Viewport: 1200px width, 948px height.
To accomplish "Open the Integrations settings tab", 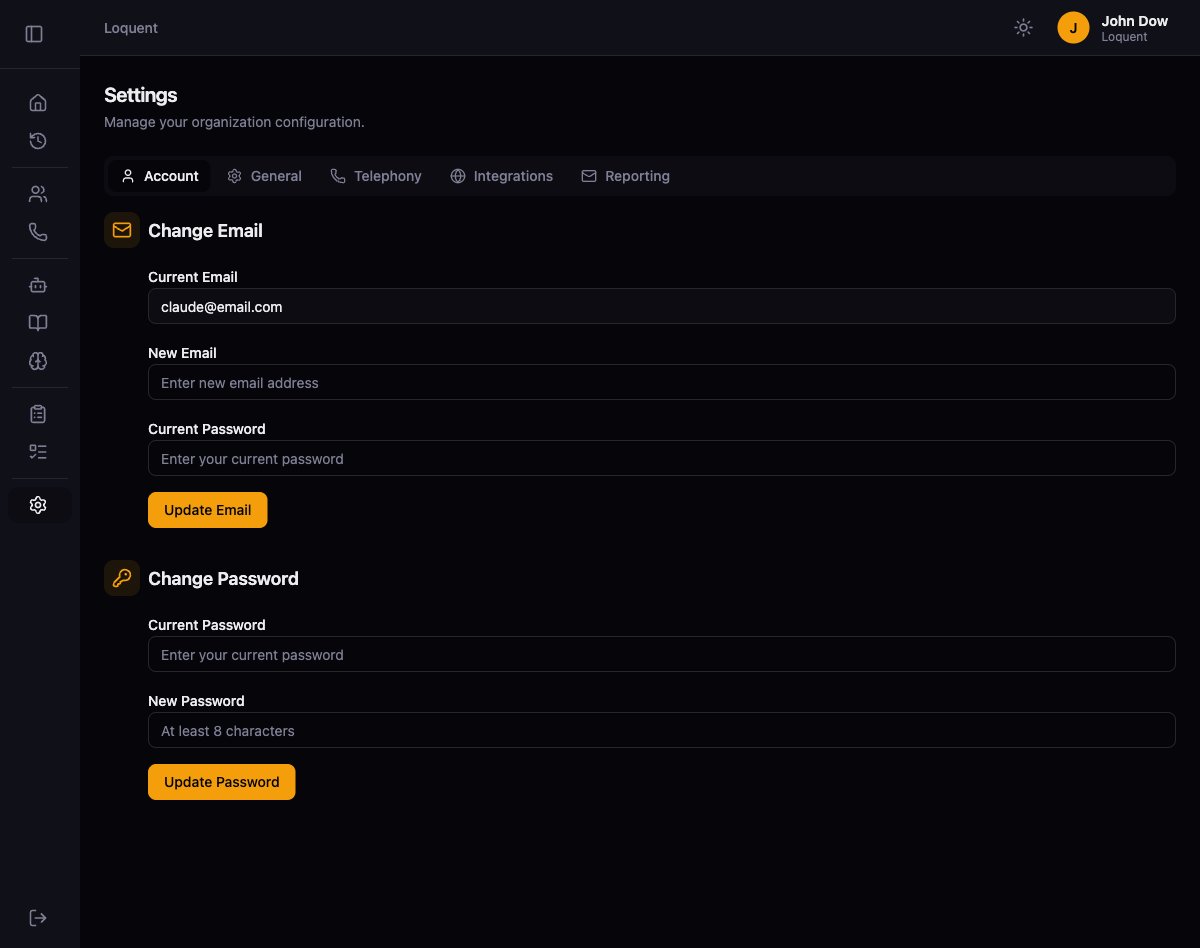I will [x=502, y=175].
